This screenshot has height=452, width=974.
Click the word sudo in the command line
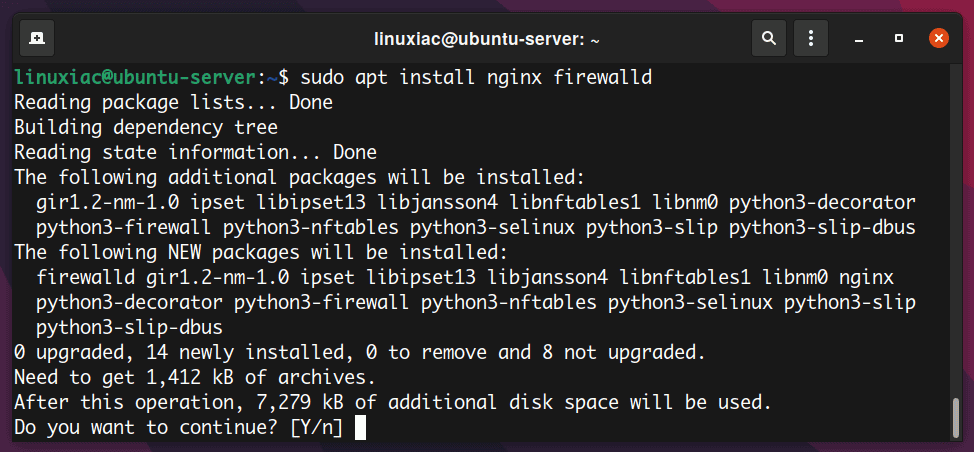pyautogui.click(x=322, y=78)
